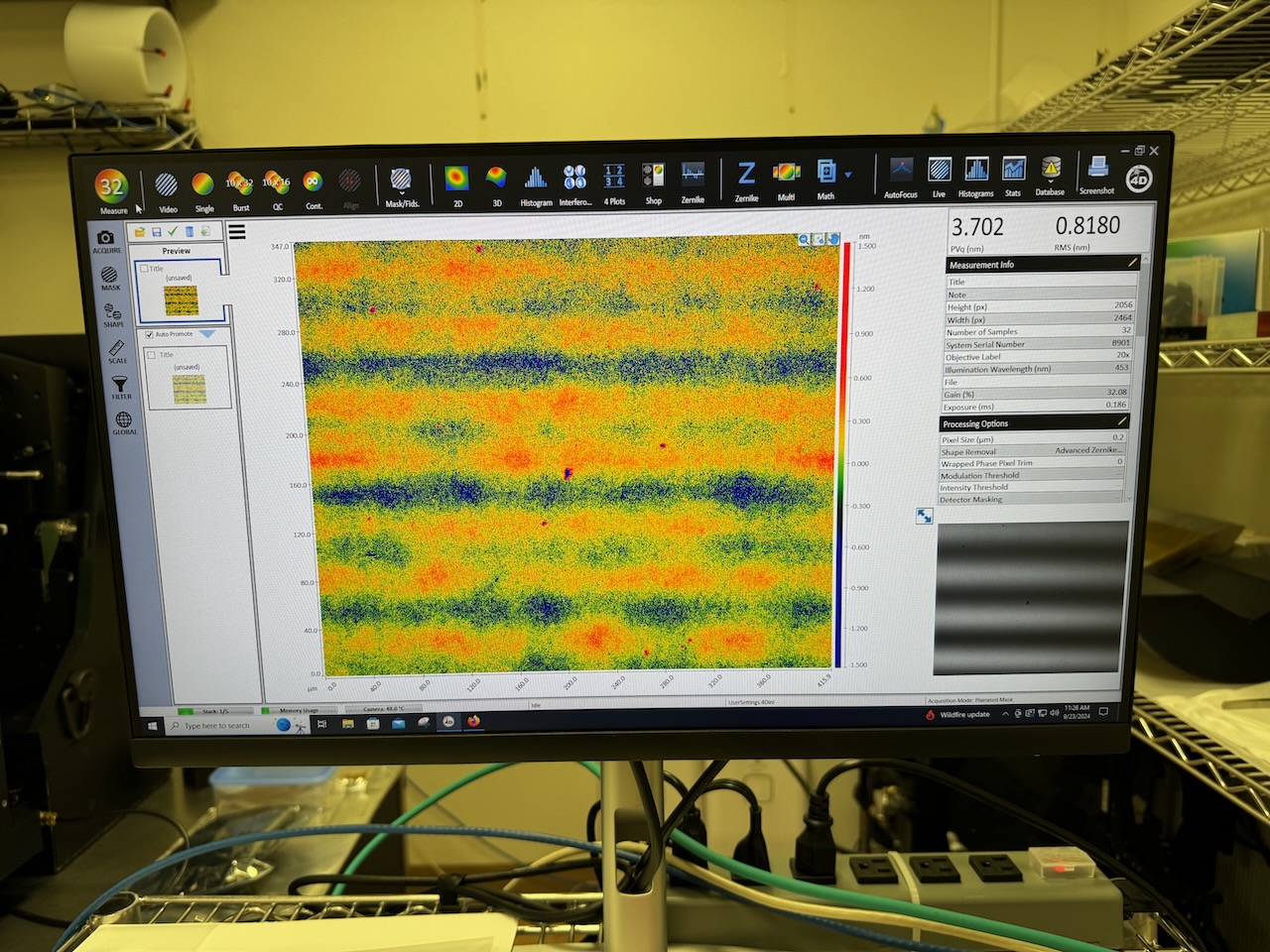1270x952 pixels.
Task: Check the Title box in Preview thumbnail
Action: tap(145, 268)
